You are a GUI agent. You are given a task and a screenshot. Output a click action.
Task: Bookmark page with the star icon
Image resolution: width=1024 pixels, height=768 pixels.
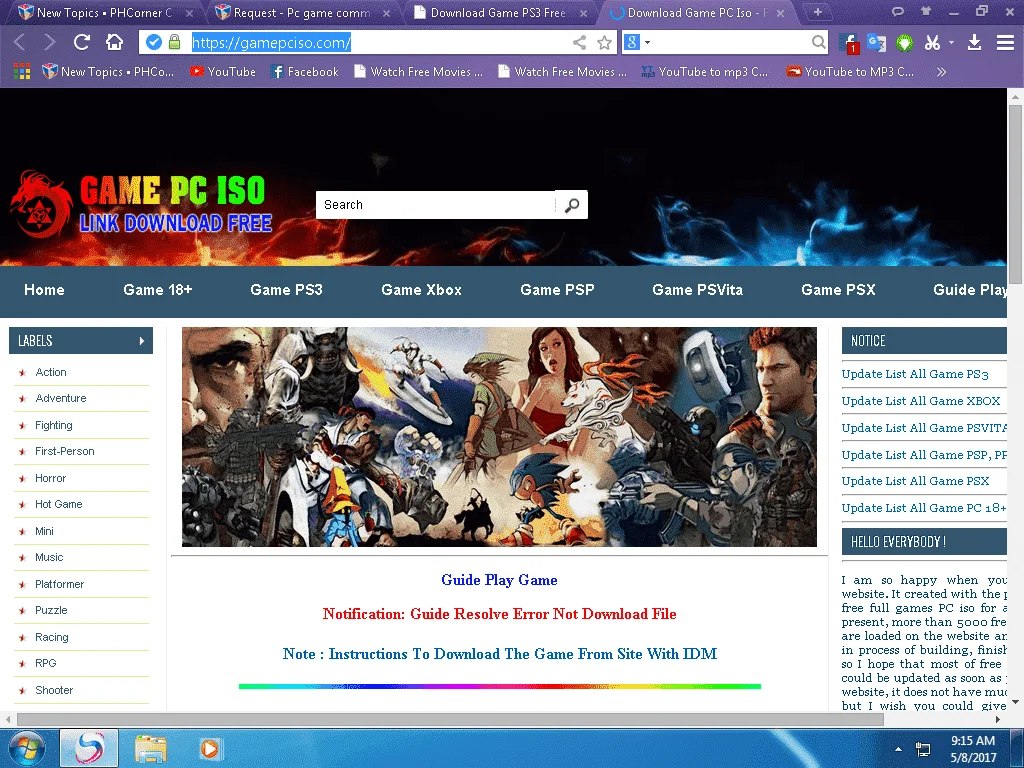coord(605,42)
